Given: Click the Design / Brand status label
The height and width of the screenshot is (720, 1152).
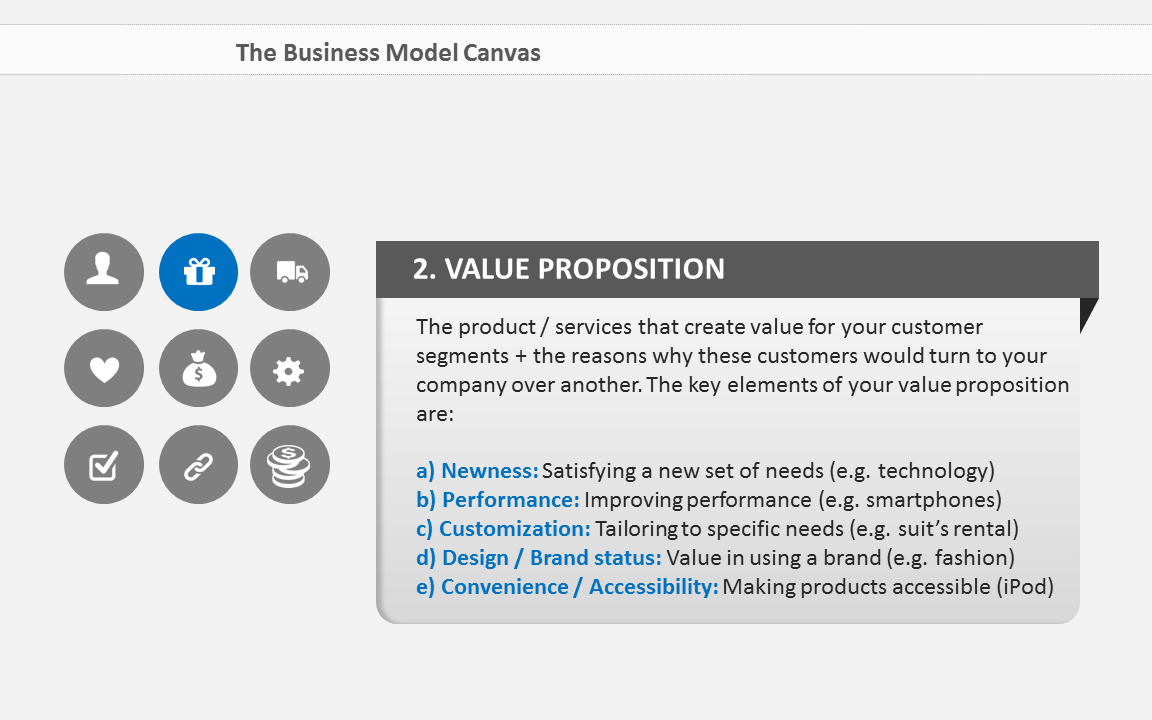Looking at the screenshot, I should tap(539, 558).
